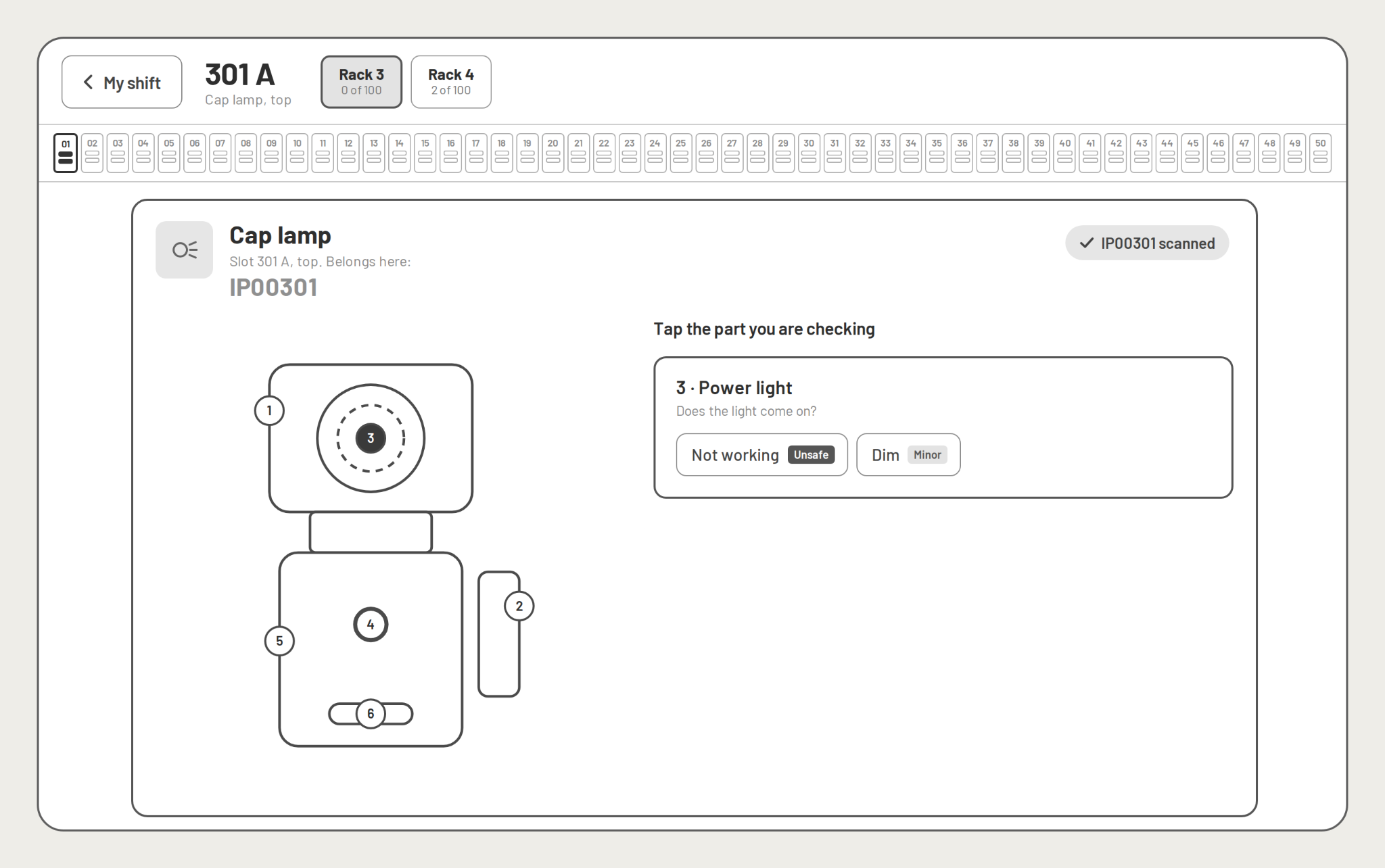Select slot 49 in the rack strip
Screen dimensions: 1385x868
click(x=1295, y=153)
